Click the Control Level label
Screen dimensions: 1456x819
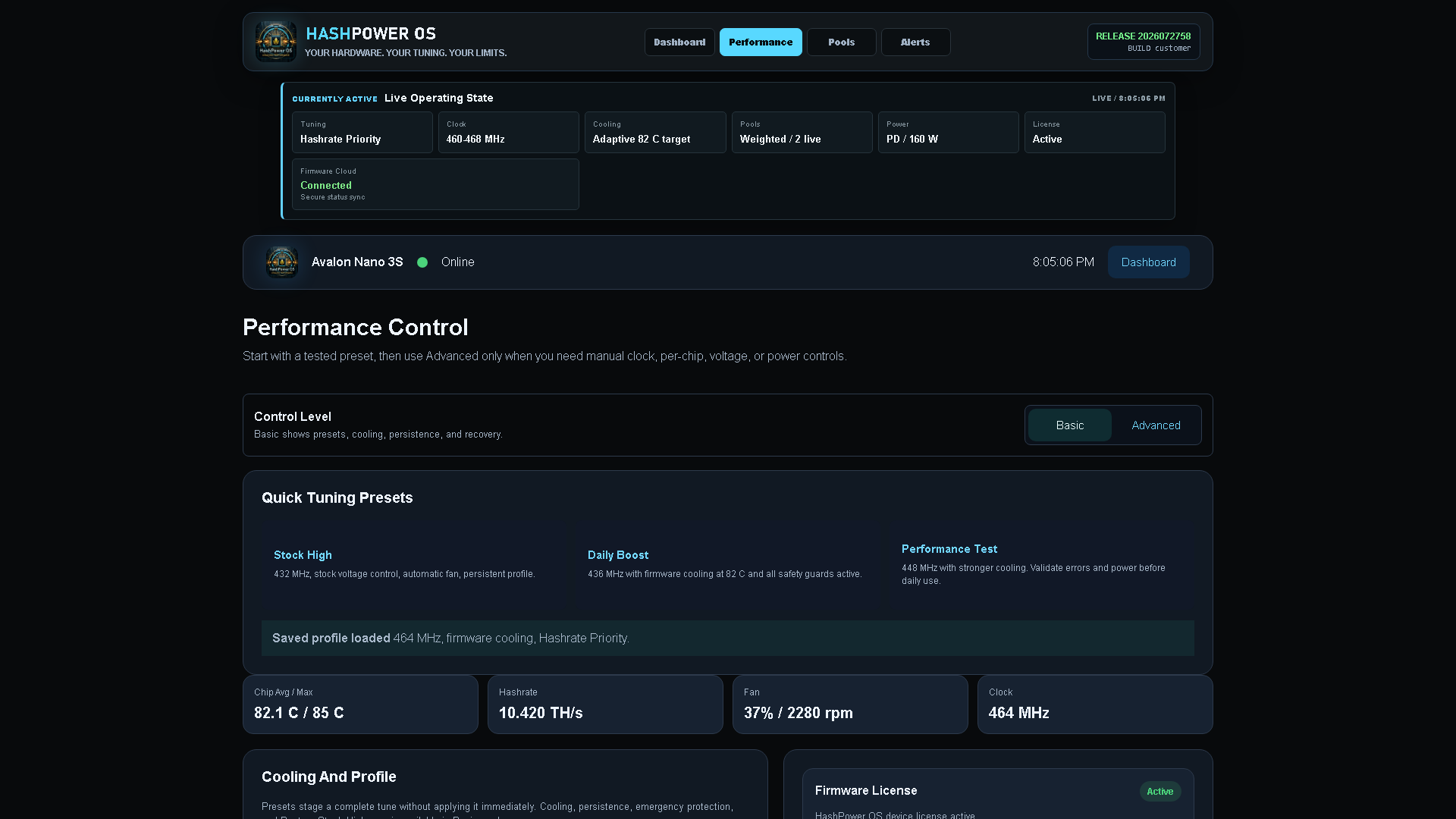[293, 417]
